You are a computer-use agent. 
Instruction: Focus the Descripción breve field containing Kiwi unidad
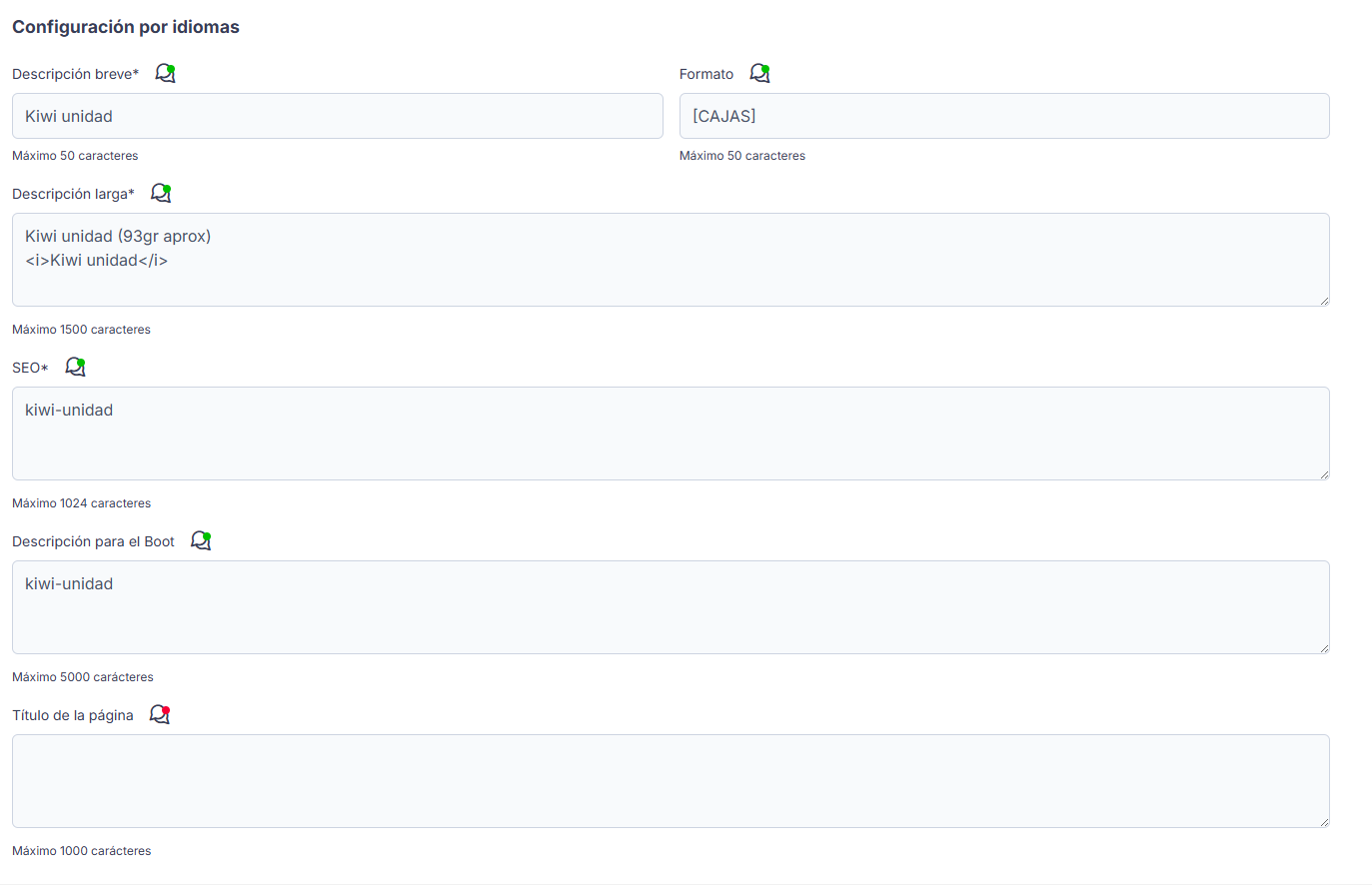(338, 116)
